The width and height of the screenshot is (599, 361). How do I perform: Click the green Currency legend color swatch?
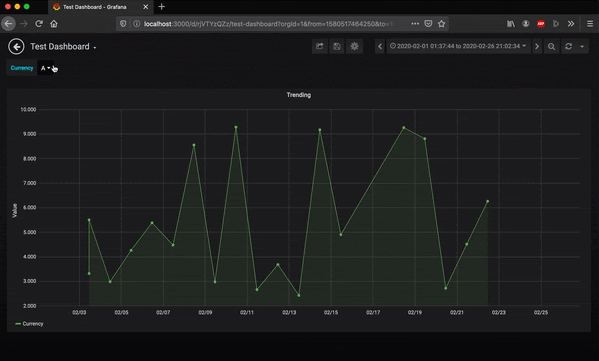click(18, 324)
